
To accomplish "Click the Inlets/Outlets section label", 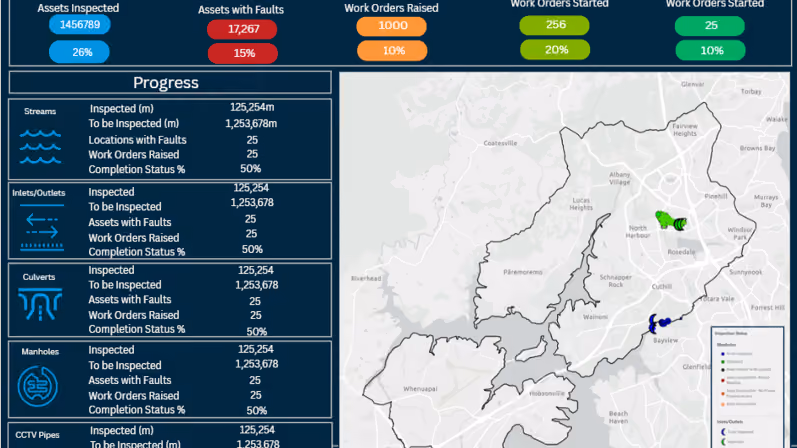I will point(39,193).
